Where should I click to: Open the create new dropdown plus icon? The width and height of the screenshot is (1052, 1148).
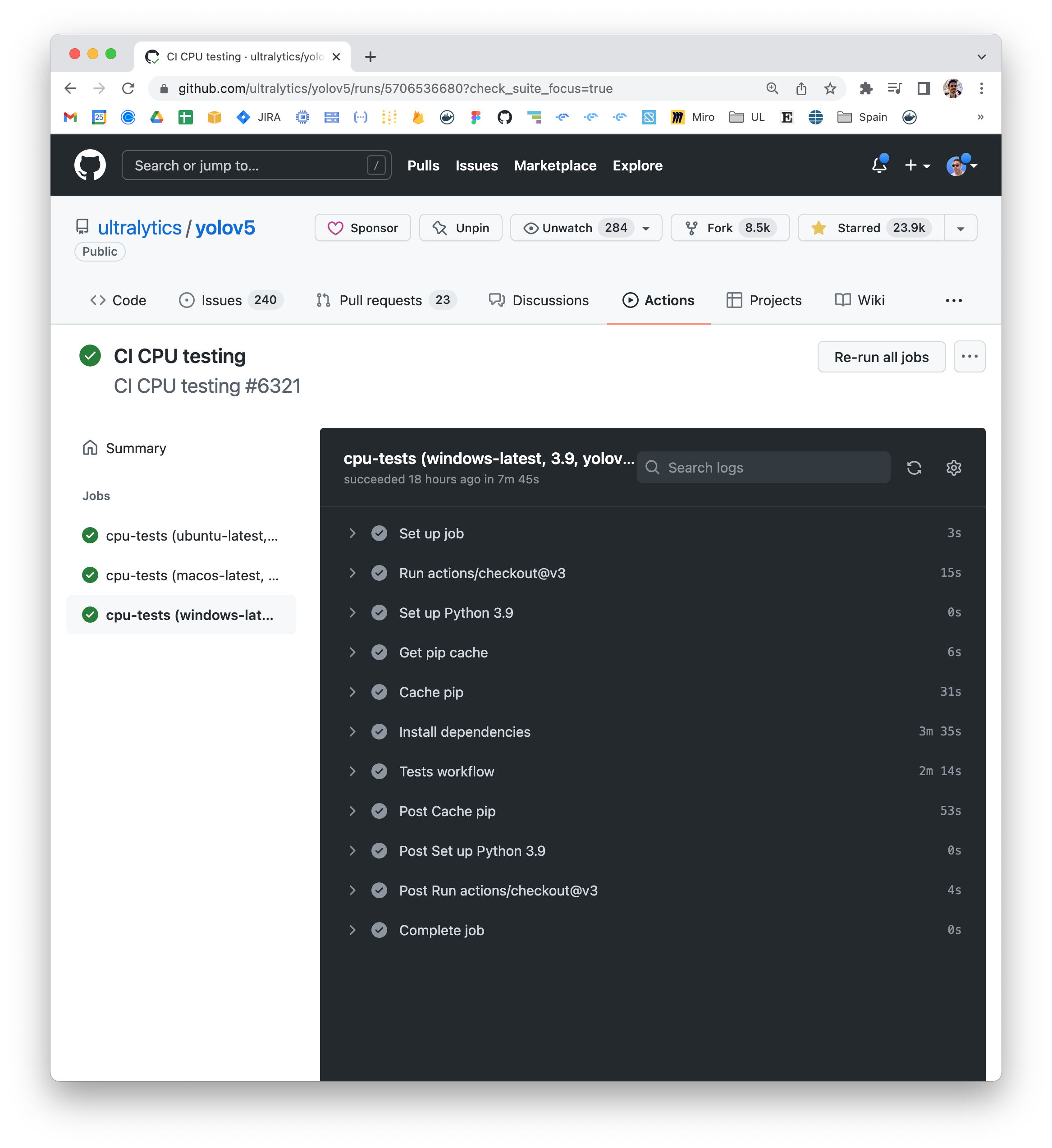(910, 165)
